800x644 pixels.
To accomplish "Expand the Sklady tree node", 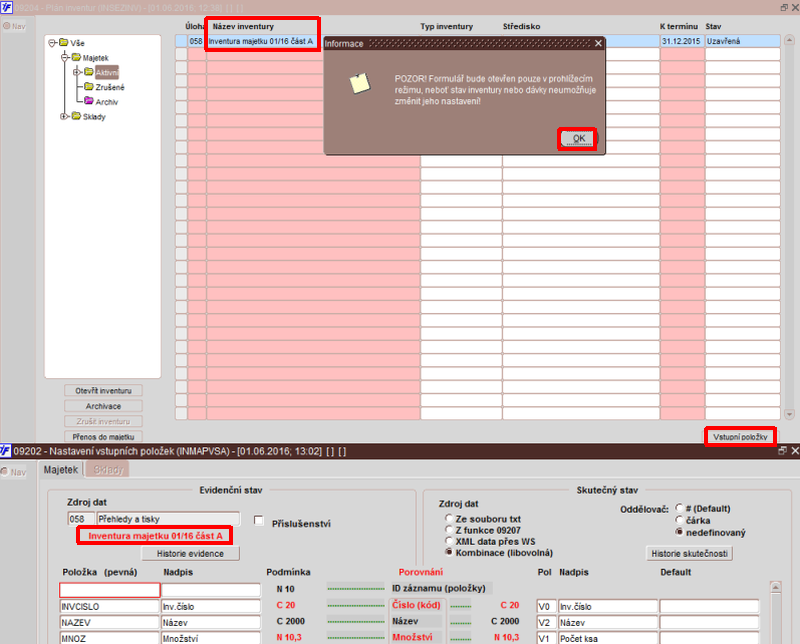I will tap(64, 116).
